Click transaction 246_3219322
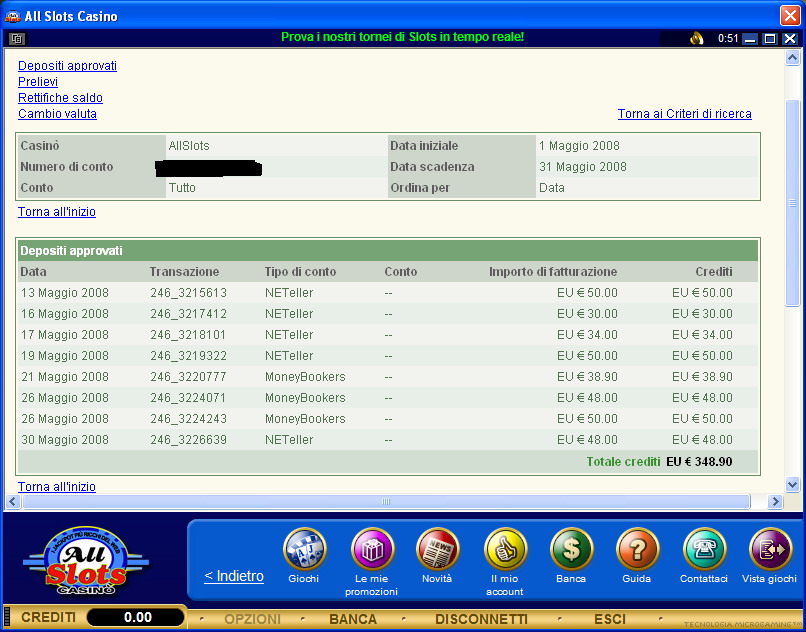This screenshot has height=632, width=806. (x=188, y=356)
